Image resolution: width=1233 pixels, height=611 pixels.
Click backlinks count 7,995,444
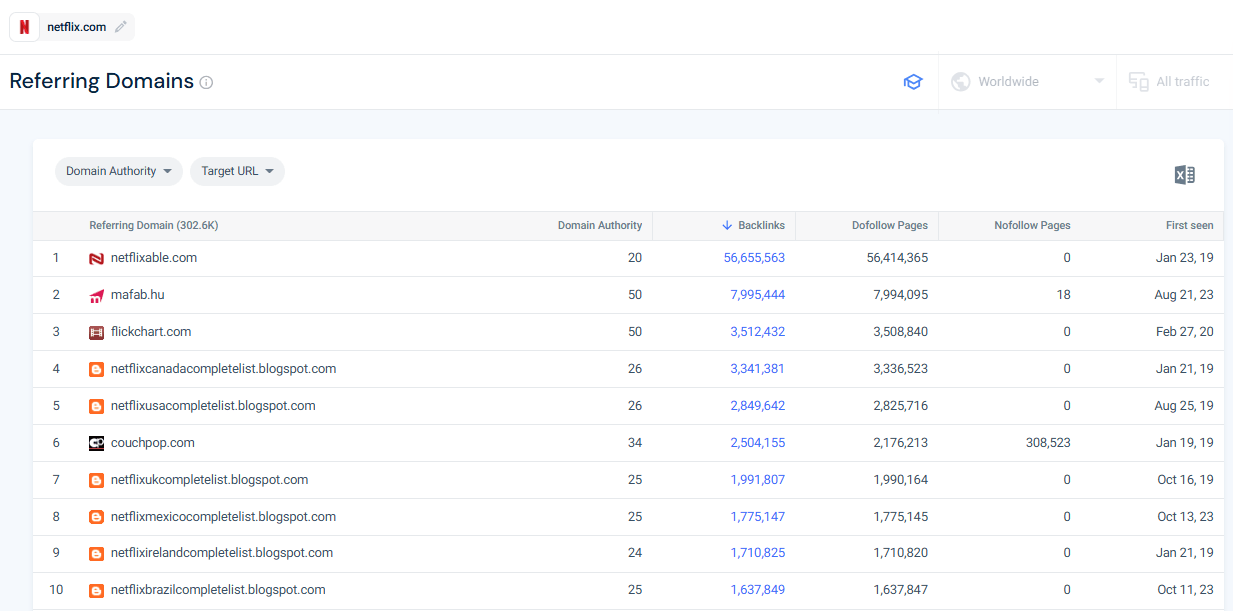pyautogui.click(x=758, y=295)
